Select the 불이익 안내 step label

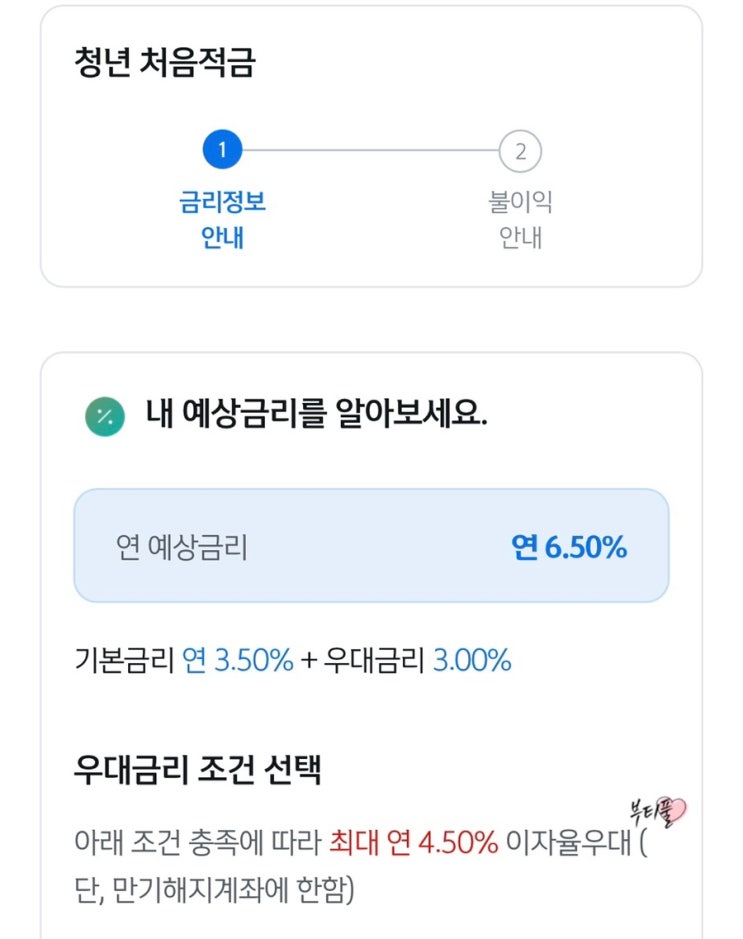click(520, 219)
